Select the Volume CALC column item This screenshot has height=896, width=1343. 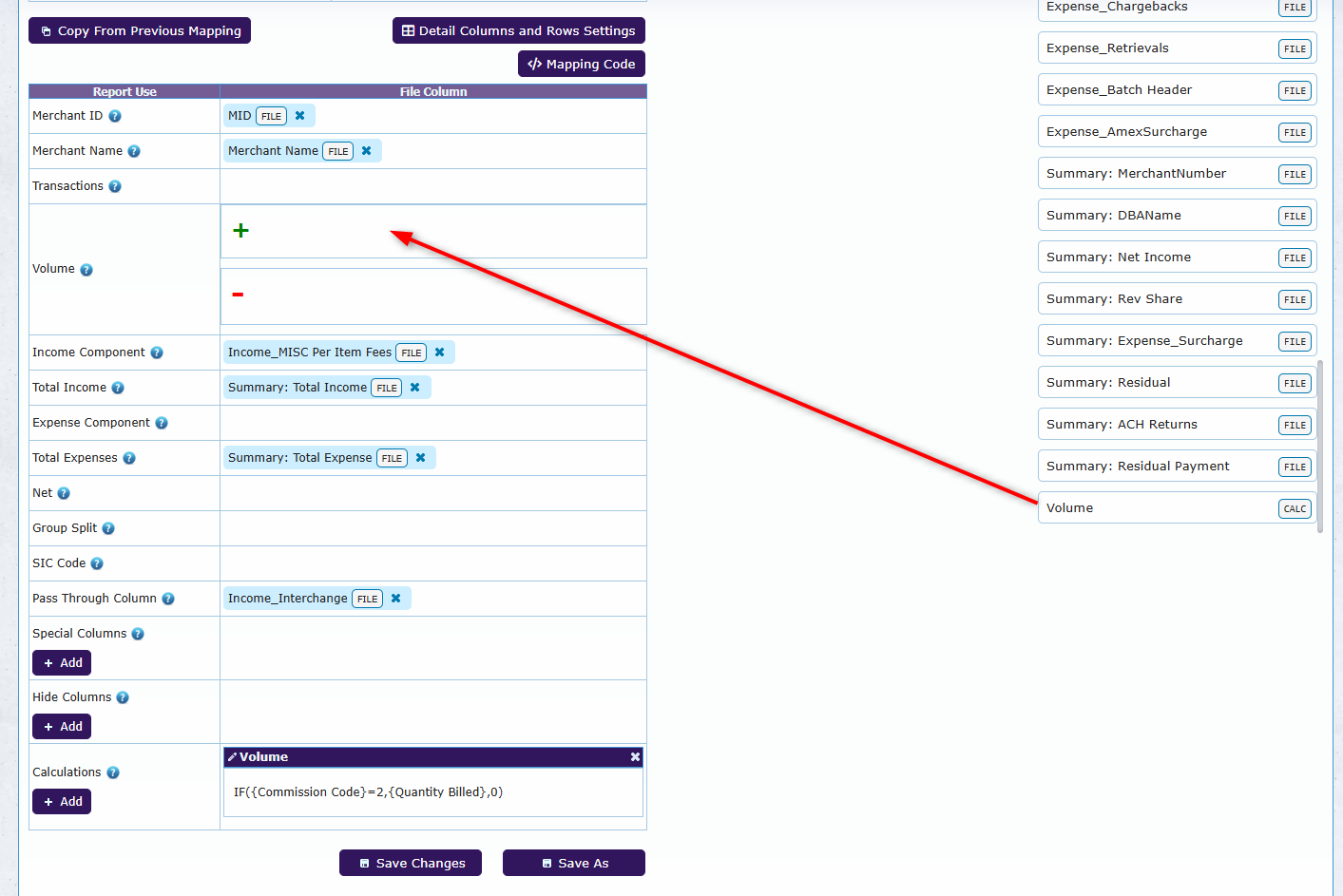[x=1177, y=508]
